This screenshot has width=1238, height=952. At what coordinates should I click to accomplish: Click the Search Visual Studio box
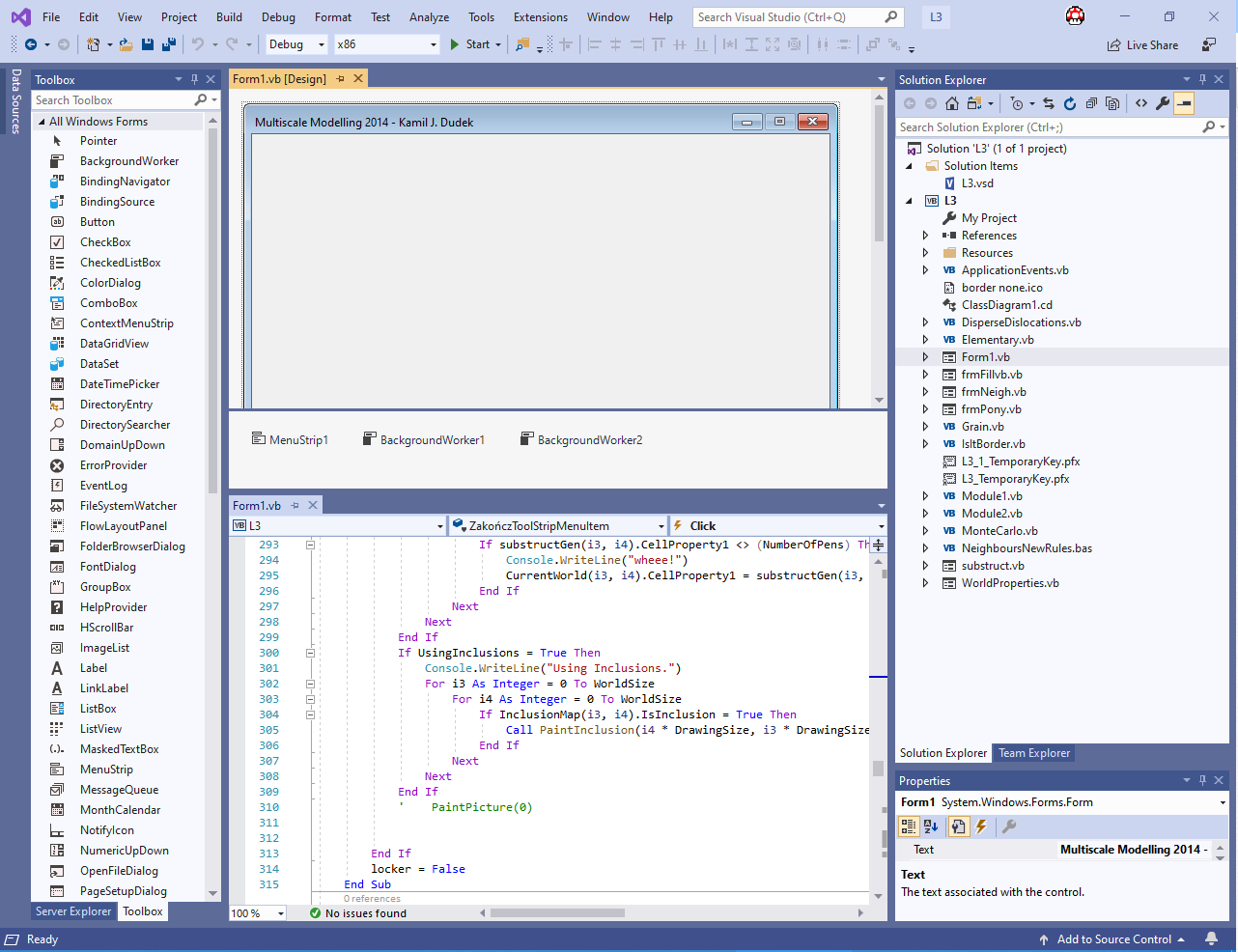point(788,17)
